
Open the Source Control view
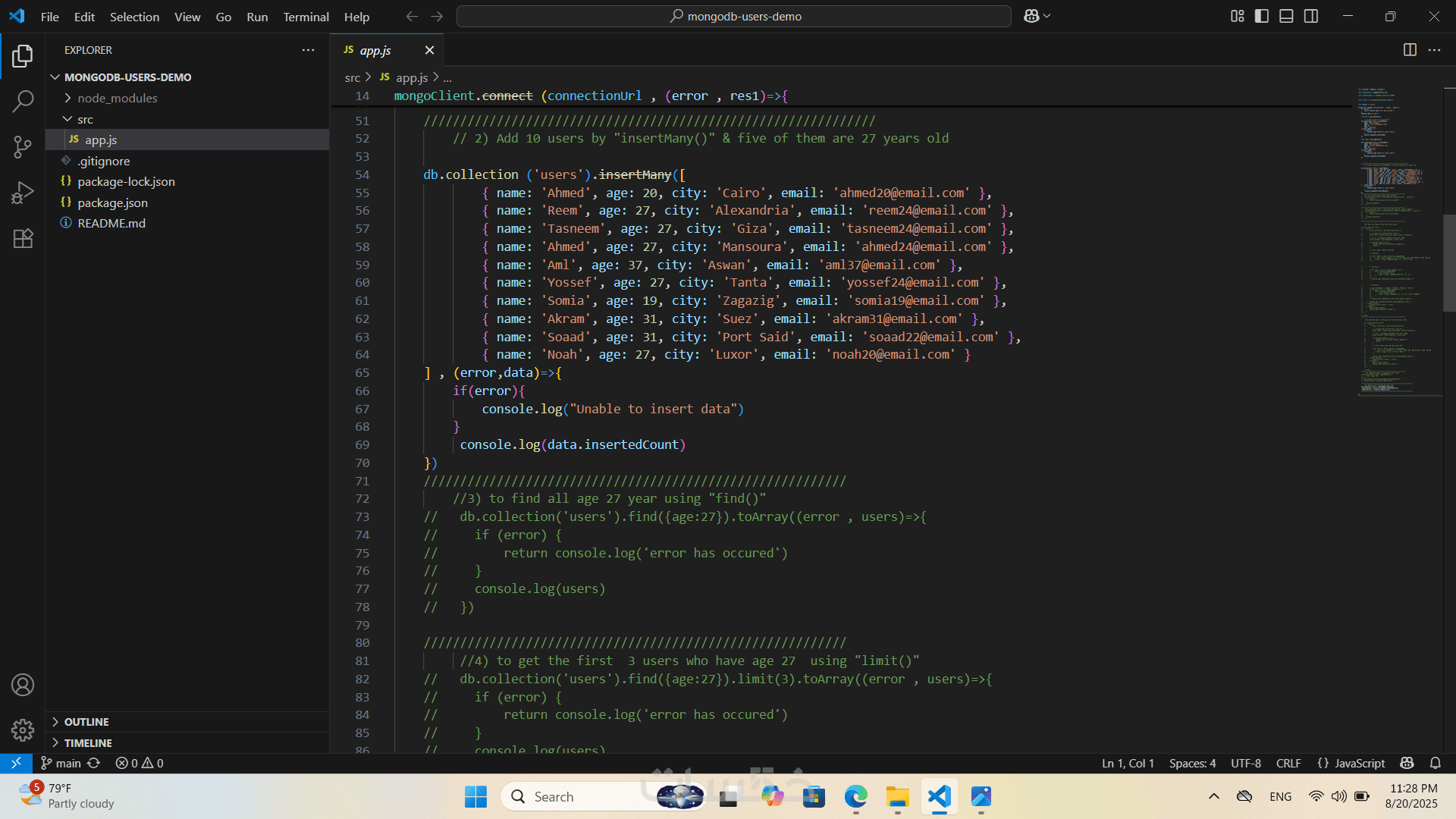click(x=23, y=147)
